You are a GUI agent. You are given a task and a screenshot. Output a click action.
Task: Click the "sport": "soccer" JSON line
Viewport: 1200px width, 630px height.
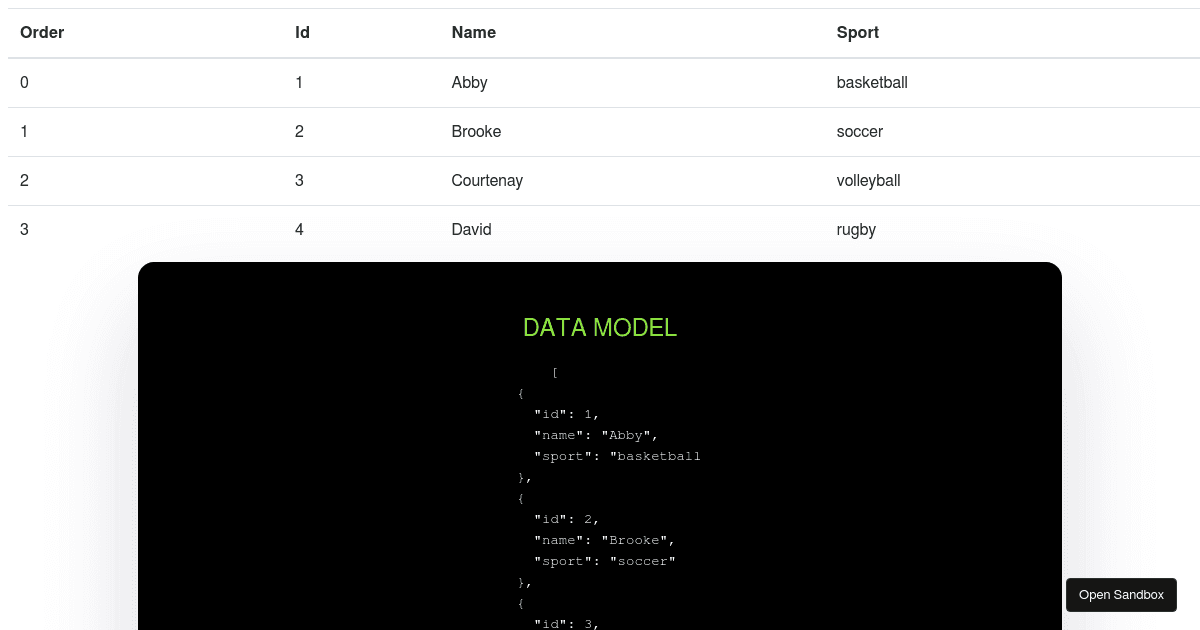click(x=605, y=561)
